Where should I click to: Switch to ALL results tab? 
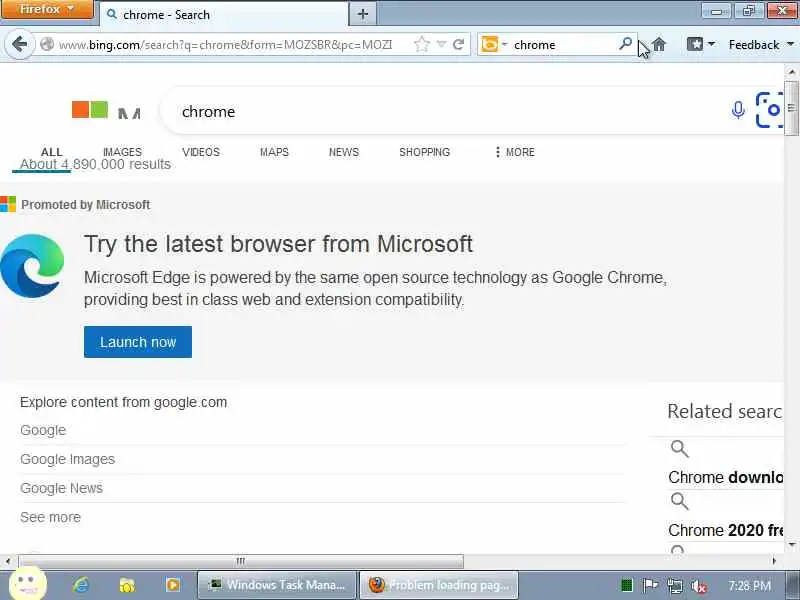point(52,152)
